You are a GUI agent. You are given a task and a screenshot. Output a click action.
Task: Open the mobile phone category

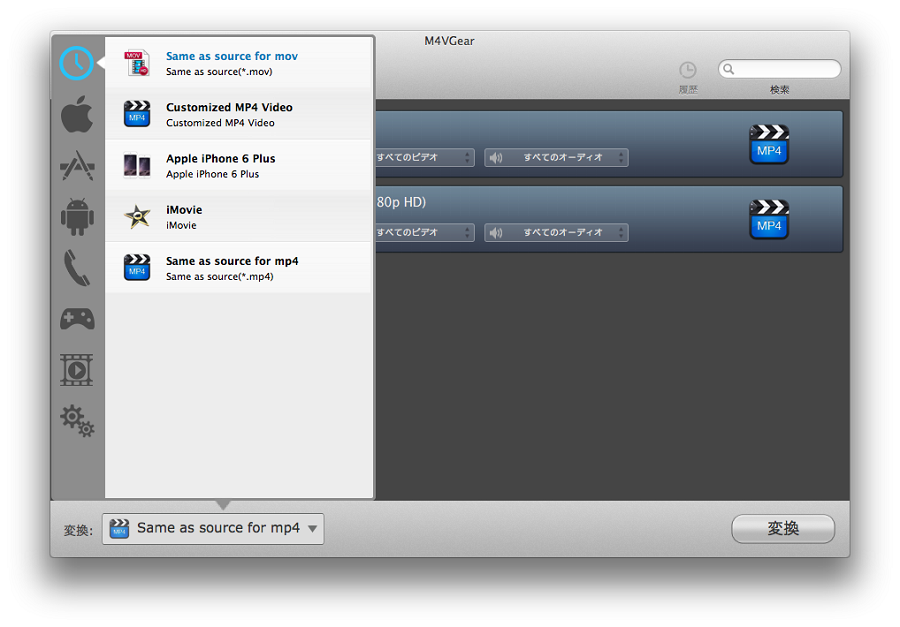pos(77,268)
